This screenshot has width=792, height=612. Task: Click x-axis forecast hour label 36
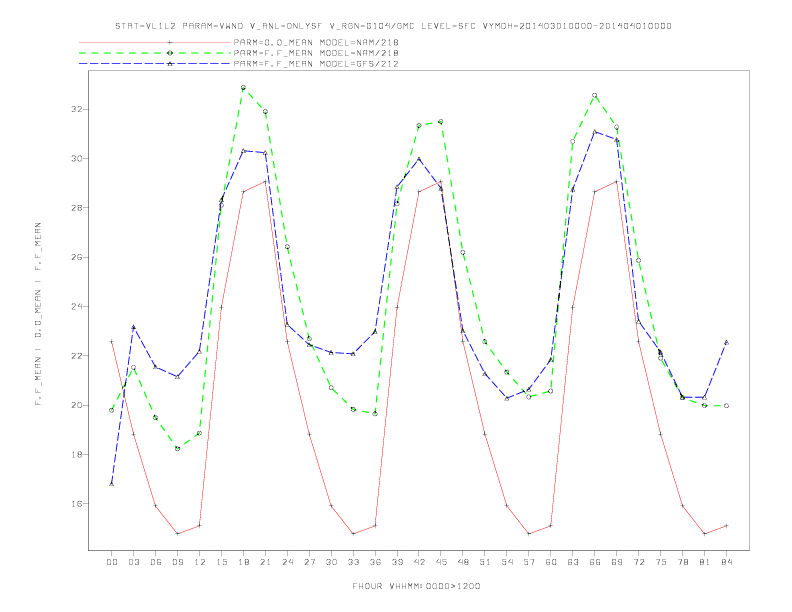(x=375, y=562)
